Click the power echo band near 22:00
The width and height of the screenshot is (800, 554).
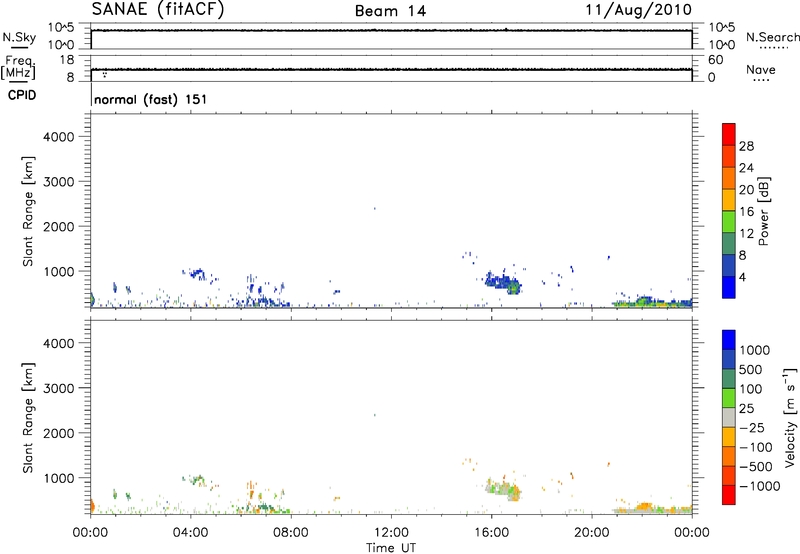[x=652, y=302]
